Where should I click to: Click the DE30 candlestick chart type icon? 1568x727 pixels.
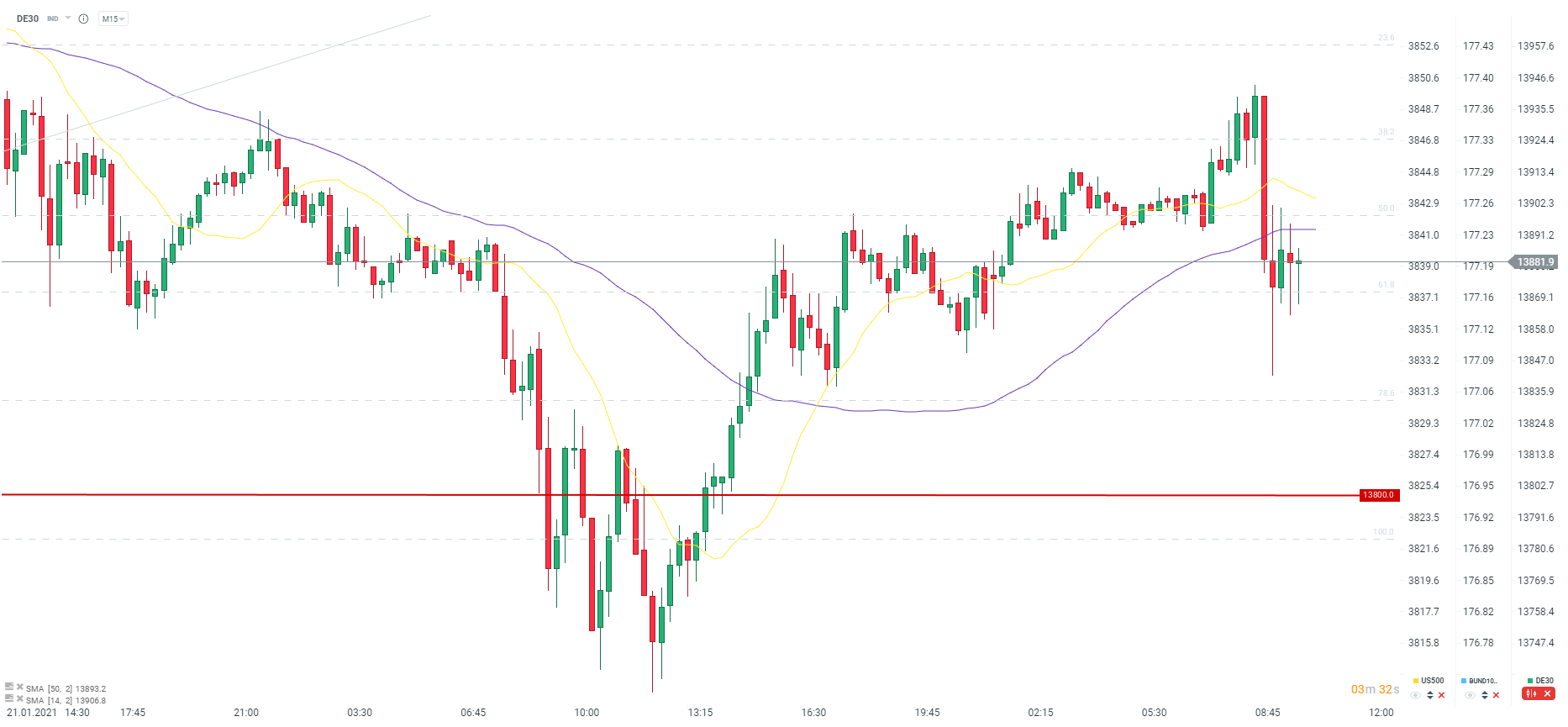coord(1531,694)
